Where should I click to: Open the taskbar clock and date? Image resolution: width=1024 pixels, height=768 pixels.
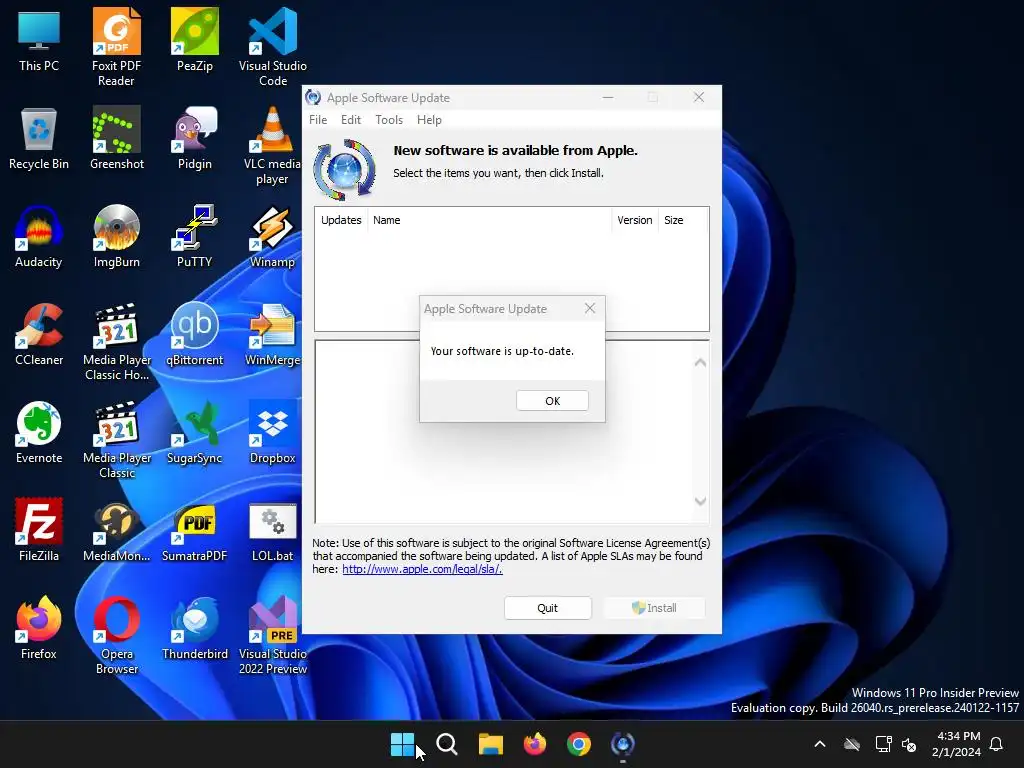click(957, 744)
